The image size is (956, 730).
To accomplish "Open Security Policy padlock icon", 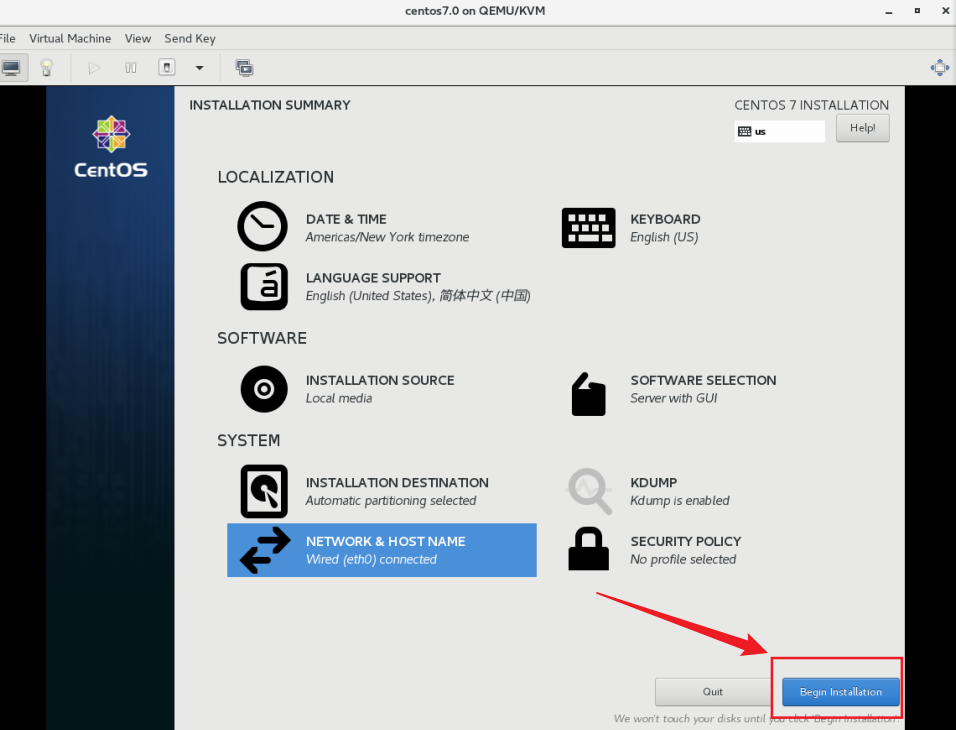I will [x=588, y=549].
